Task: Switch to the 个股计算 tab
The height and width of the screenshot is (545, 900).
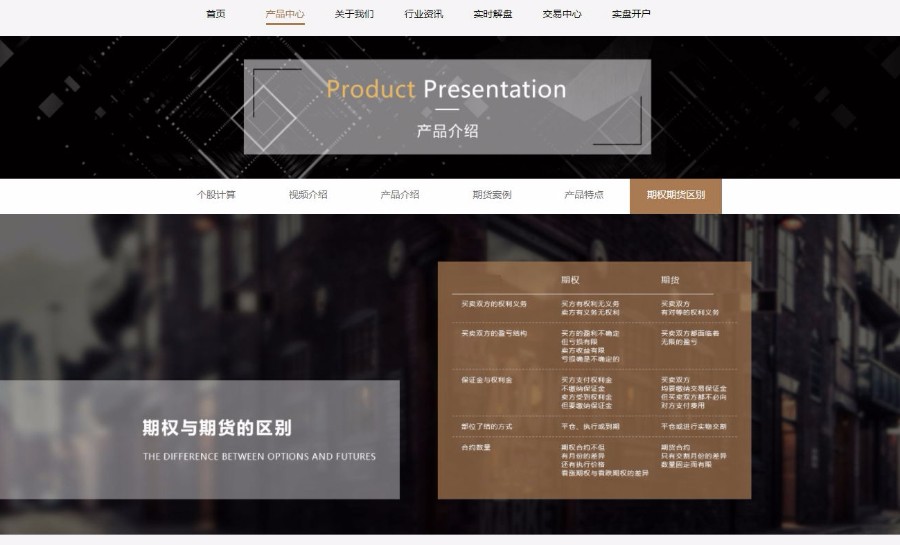Action: tap(216, 195)
